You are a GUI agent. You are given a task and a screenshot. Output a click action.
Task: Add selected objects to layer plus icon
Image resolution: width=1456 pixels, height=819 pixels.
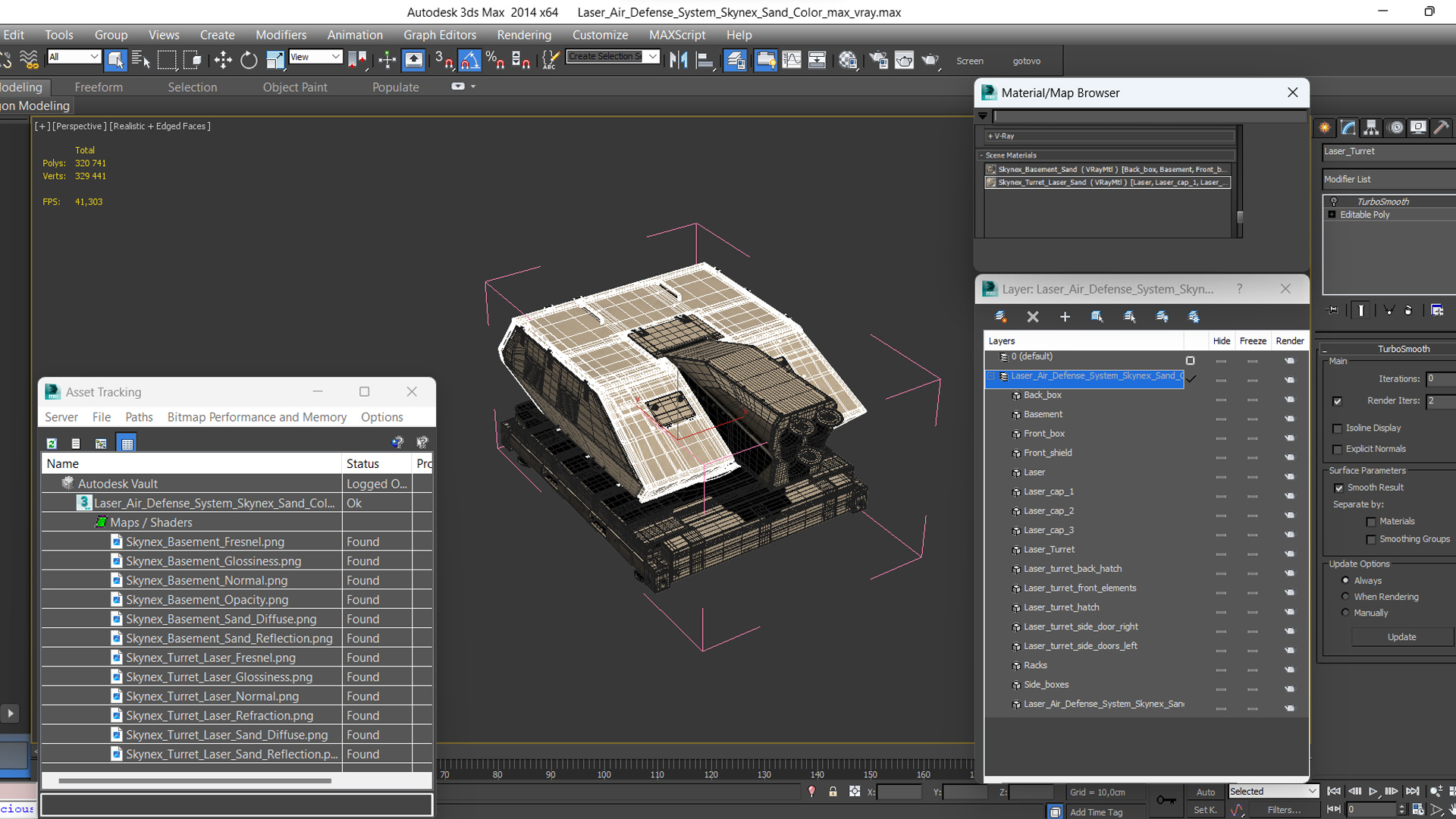pos(1065,316)
